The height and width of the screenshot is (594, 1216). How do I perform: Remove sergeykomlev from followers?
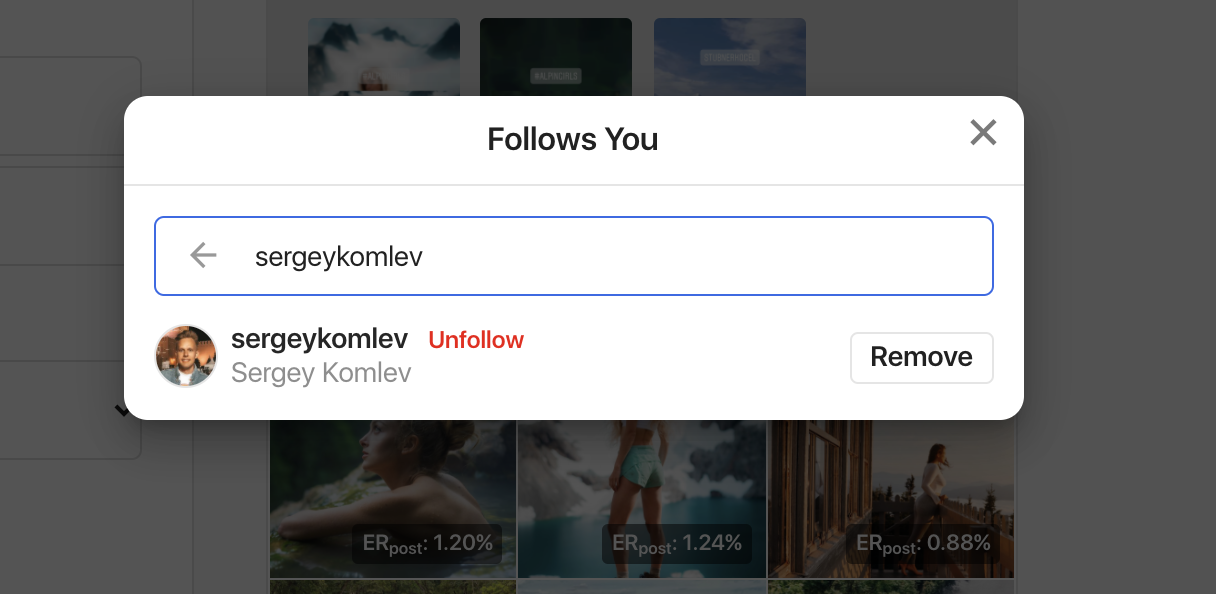[x=921, y=357]
